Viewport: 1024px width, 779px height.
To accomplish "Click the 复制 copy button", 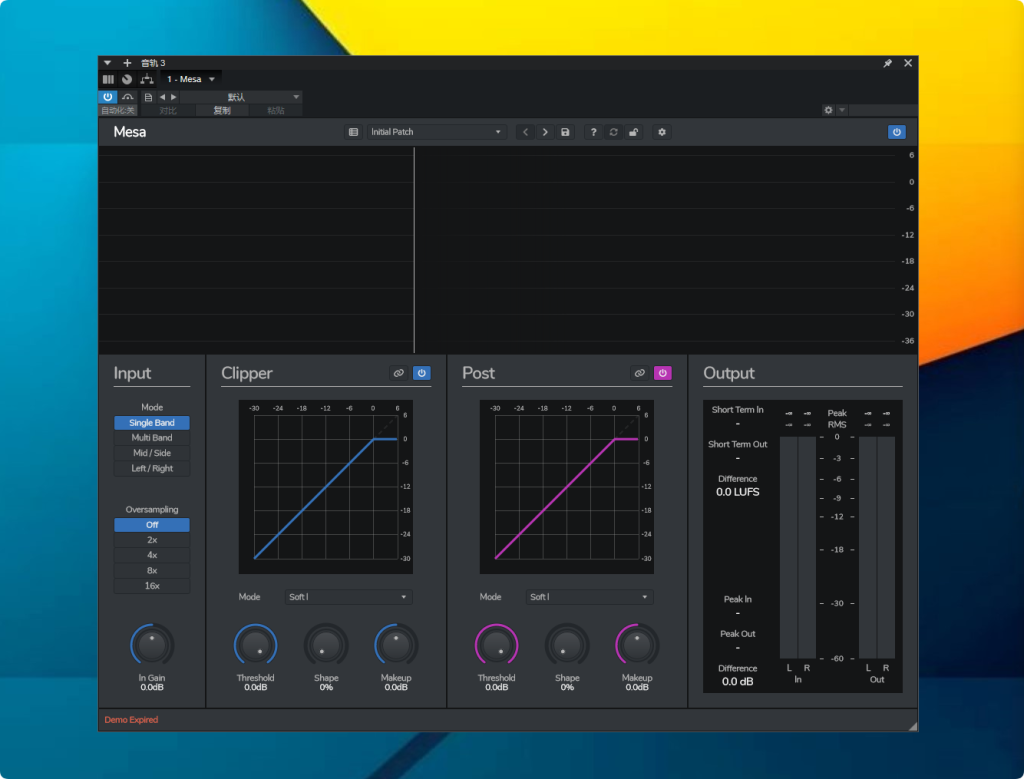I will [222, 110].
